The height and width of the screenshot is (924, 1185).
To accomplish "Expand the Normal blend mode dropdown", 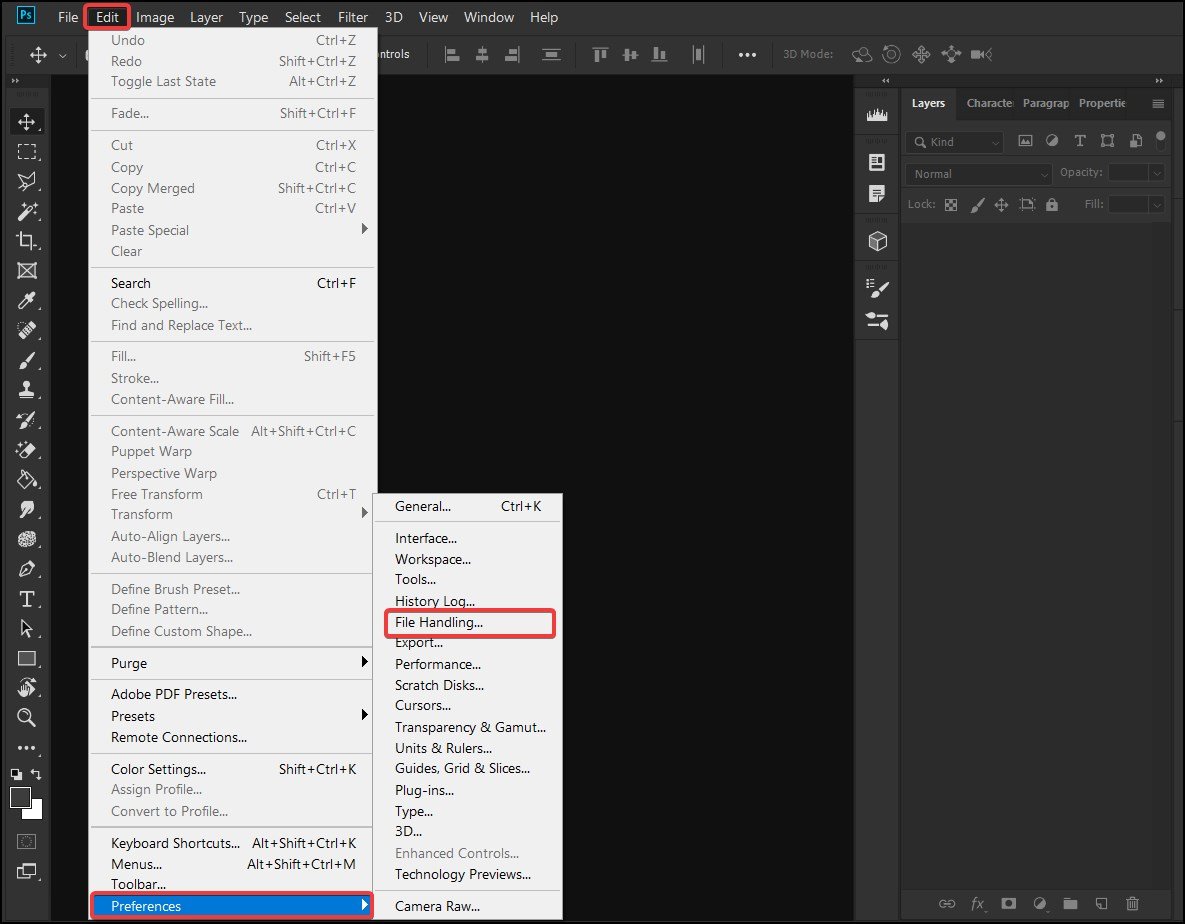I will coord(979,174).
